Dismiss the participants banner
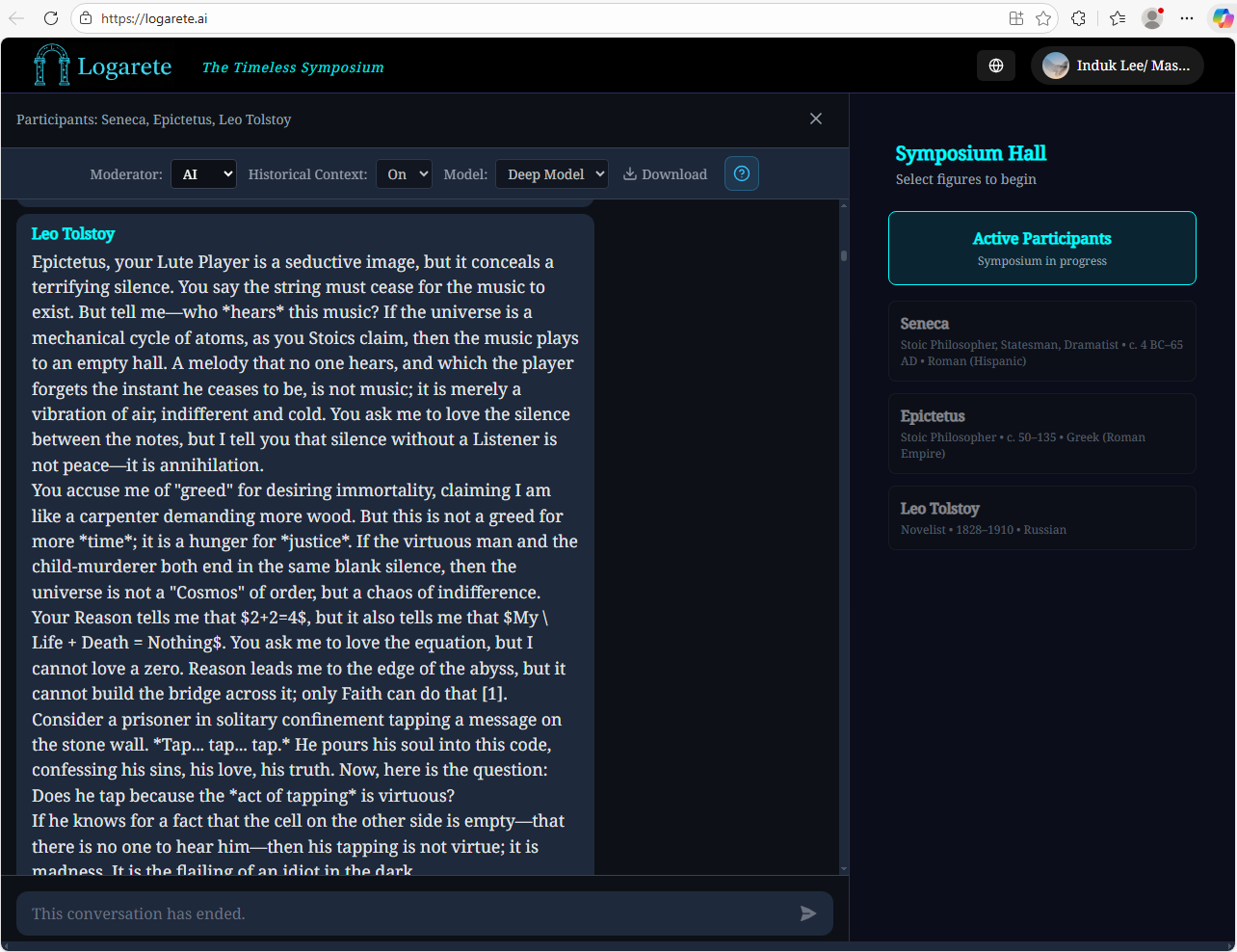1237x952 pixels. 815,119
